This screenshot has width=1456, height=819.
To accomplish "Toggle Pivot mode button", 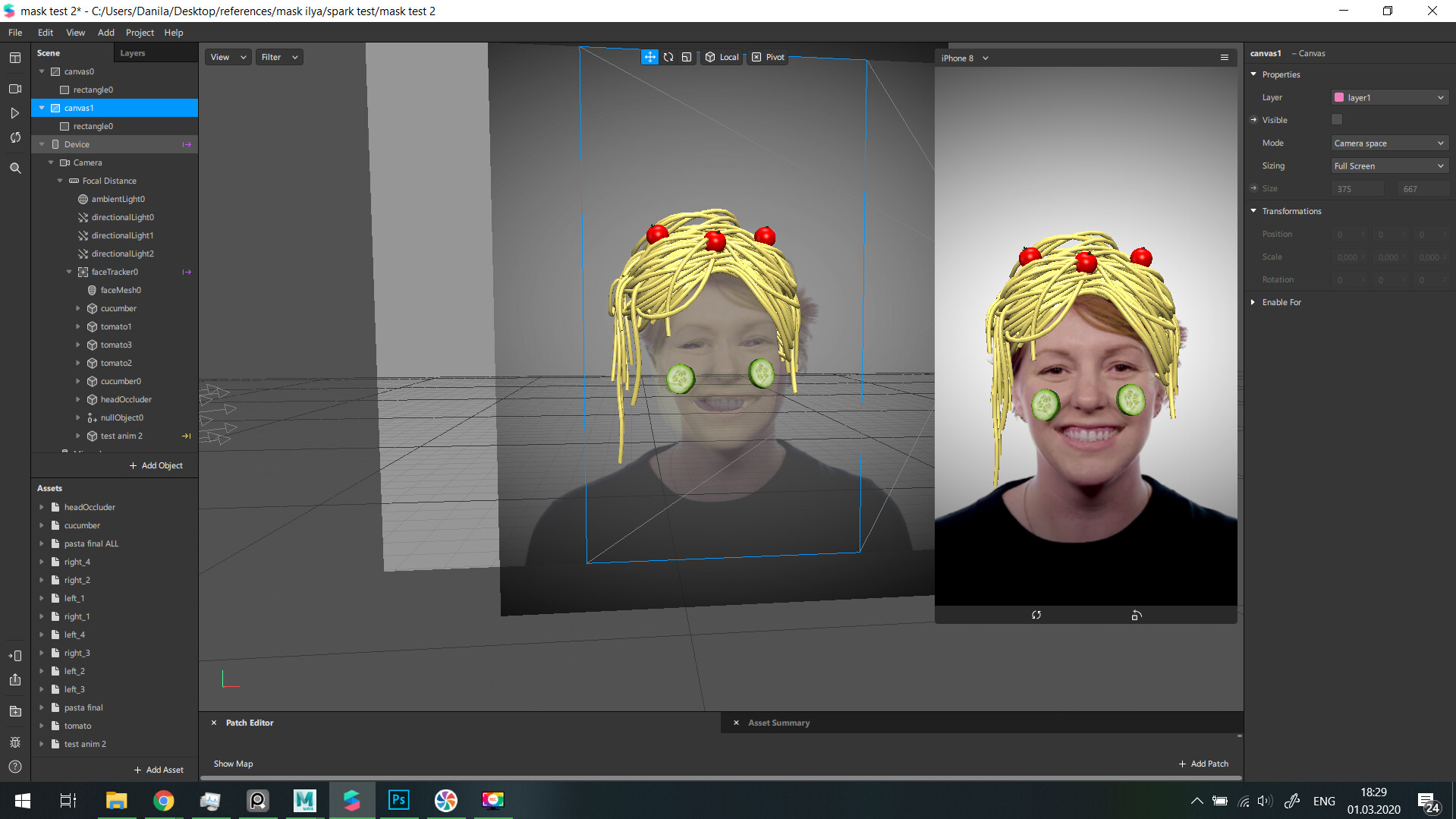I will (x=768, y=57).
